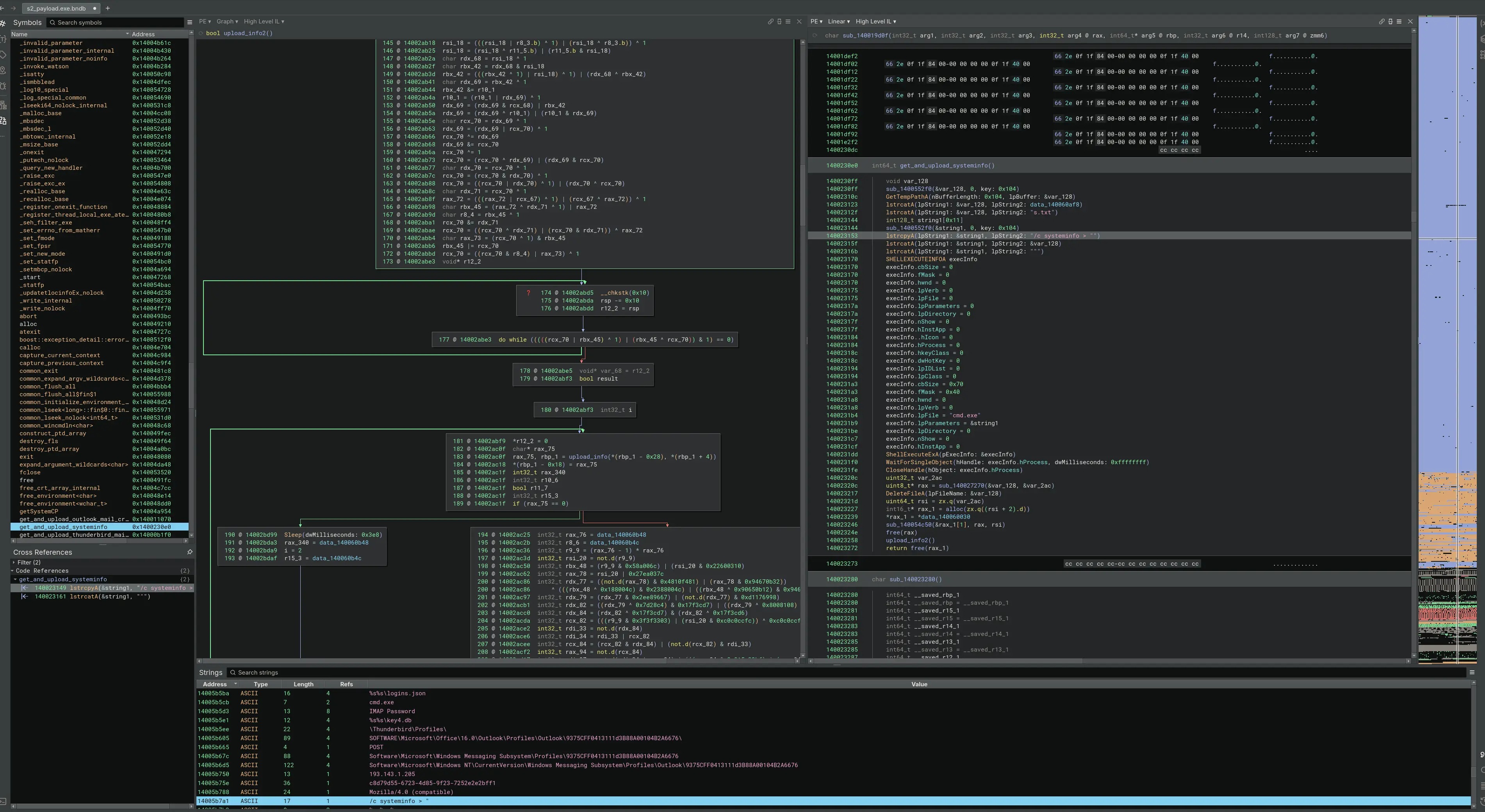Collapse get_and_upload_systeminfo in Cross References
1485x812 pixels.
coord(16,580)
